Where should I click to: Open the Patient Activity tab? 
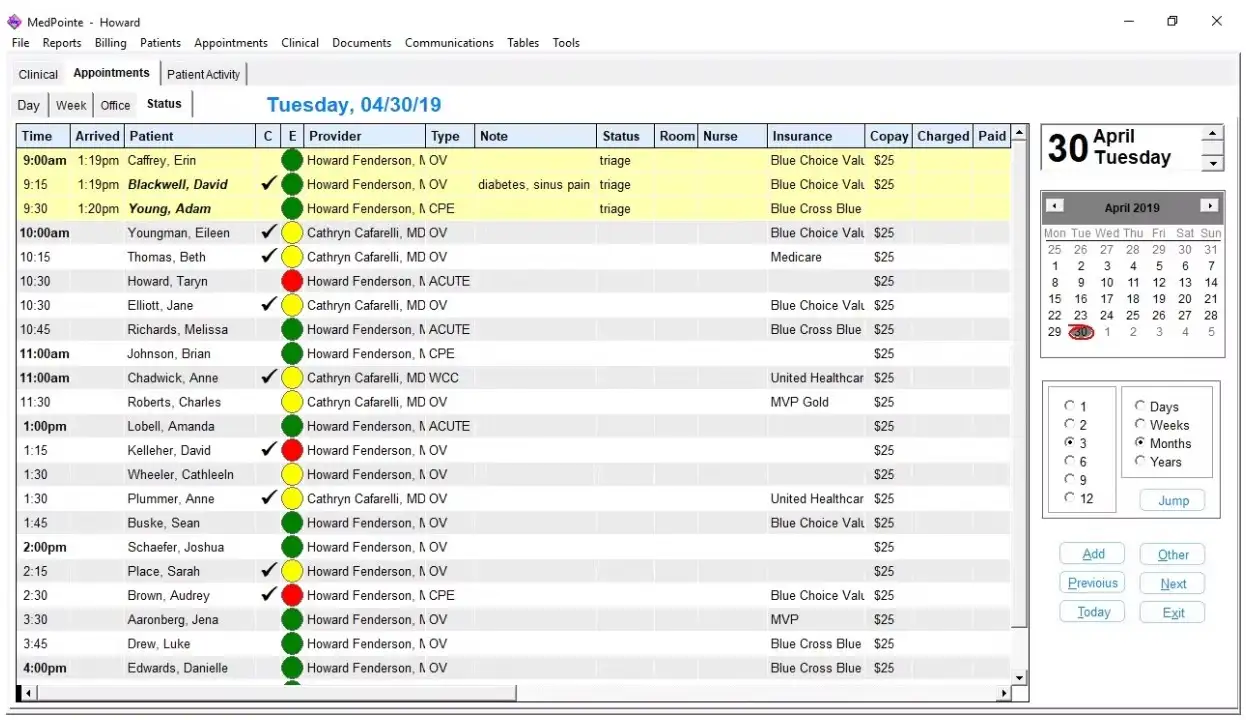[x=203, y=73]
